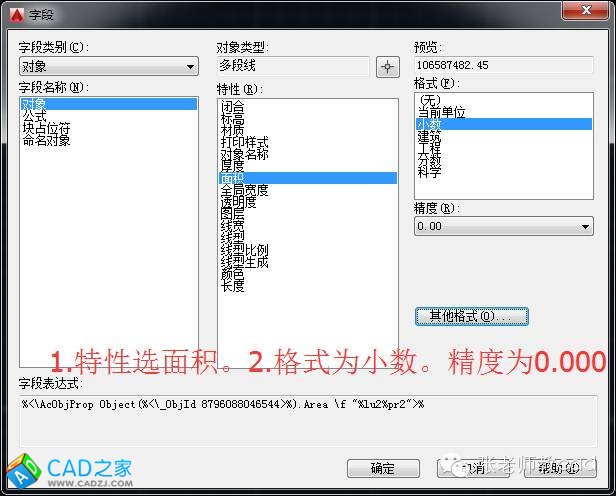Open the field category dropdown
The width and height of the screenshot is (616, 496).
(108, 67)
